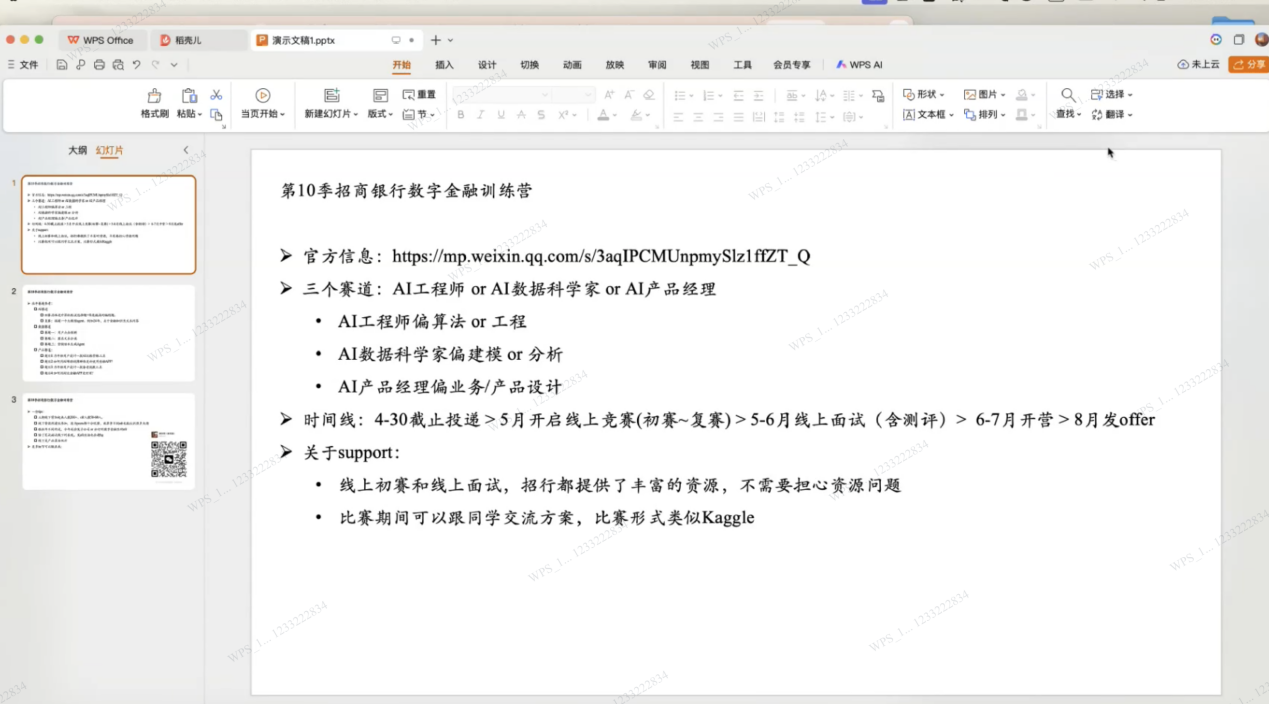Click the 未上云 cloud status button

coord(1198,64)
